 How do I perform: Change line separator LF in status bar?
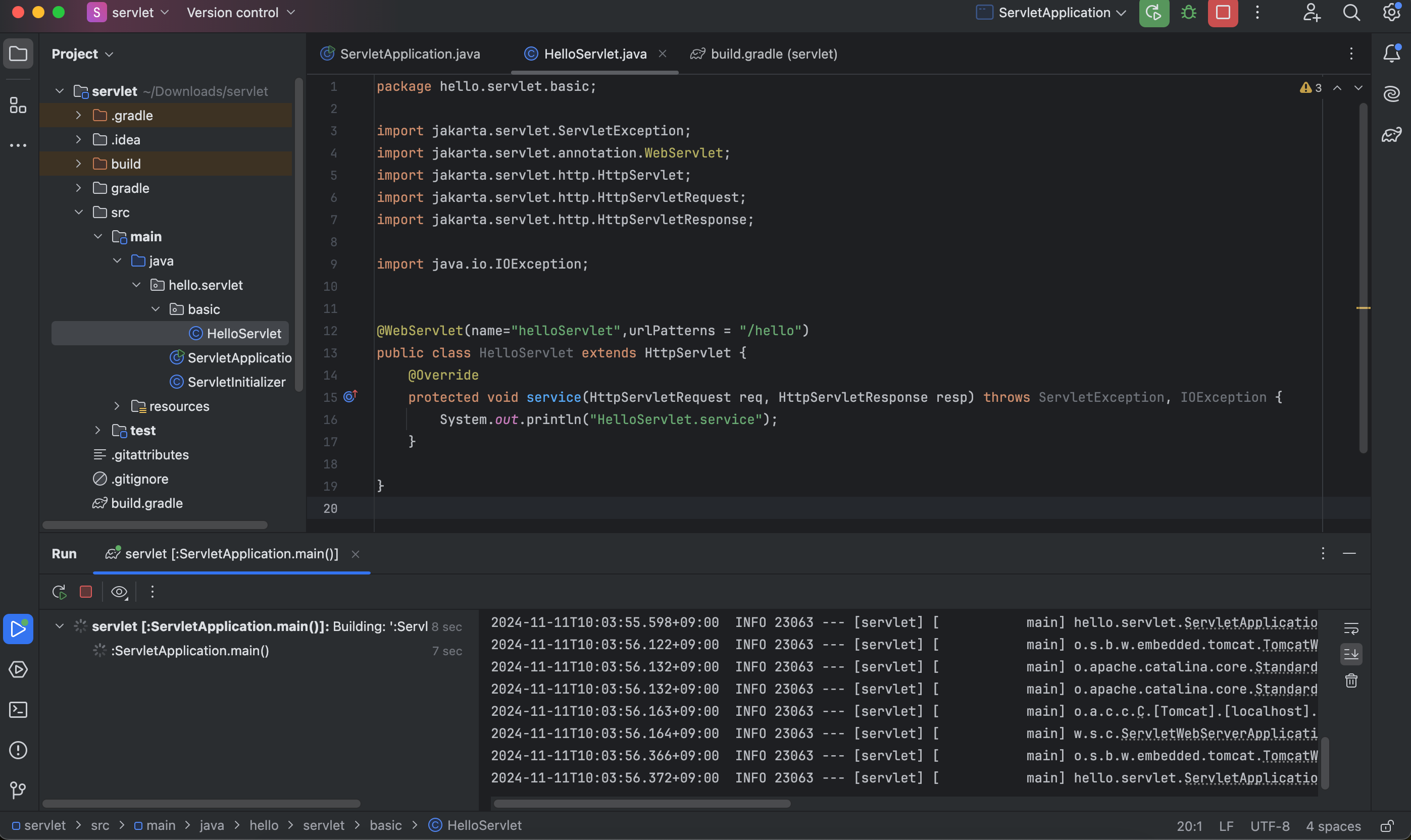tap(1226, 826)
